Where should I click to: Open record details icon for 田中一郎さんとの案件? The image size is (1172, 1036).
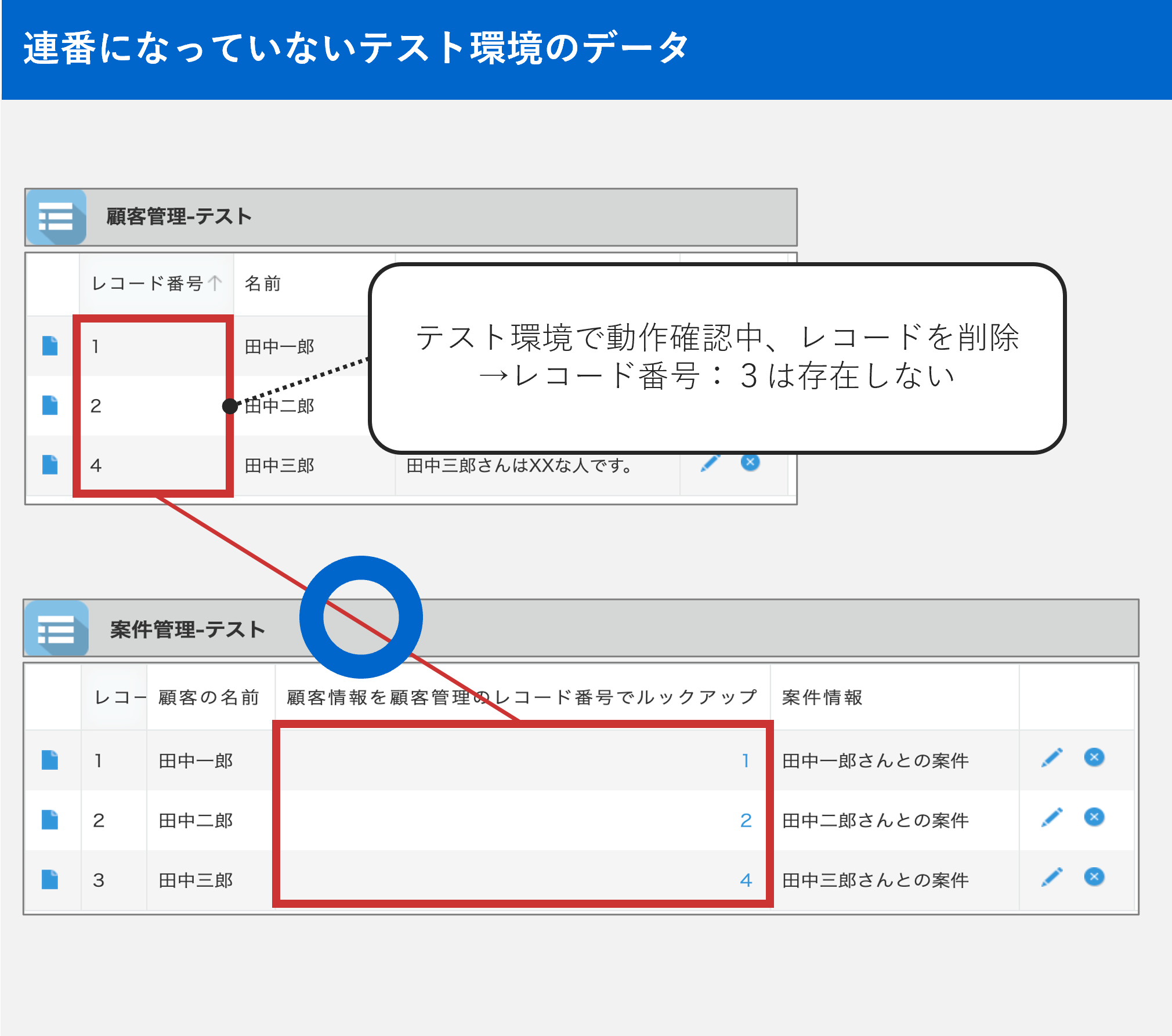50,760
